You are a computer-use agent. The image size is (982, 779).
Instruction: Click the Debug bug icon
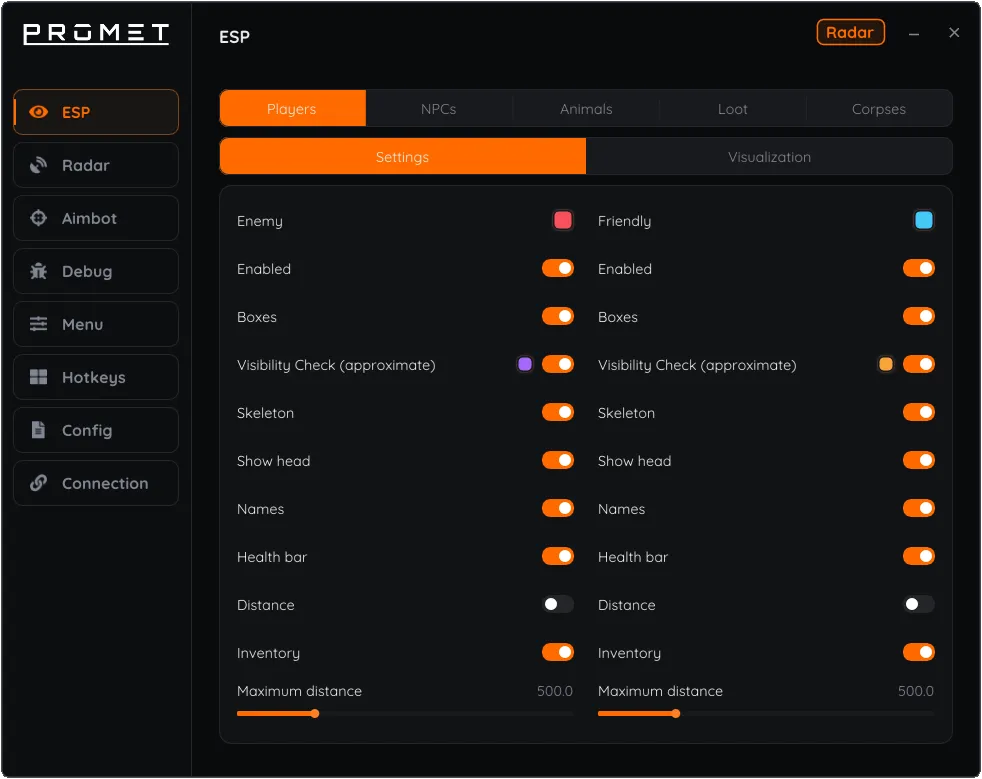(38, 271)
